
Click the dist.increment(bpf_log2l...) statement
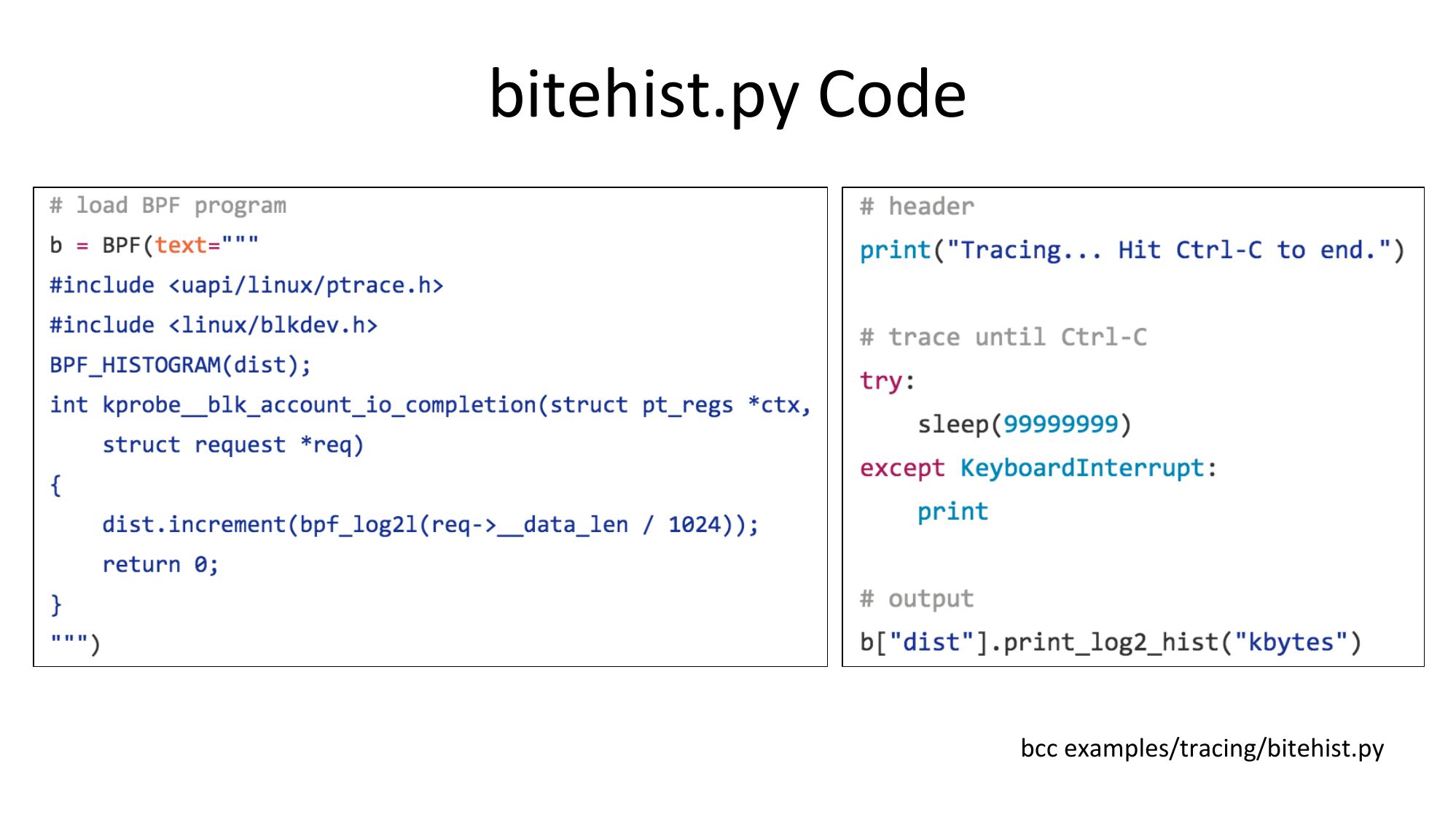click(430, 525)
